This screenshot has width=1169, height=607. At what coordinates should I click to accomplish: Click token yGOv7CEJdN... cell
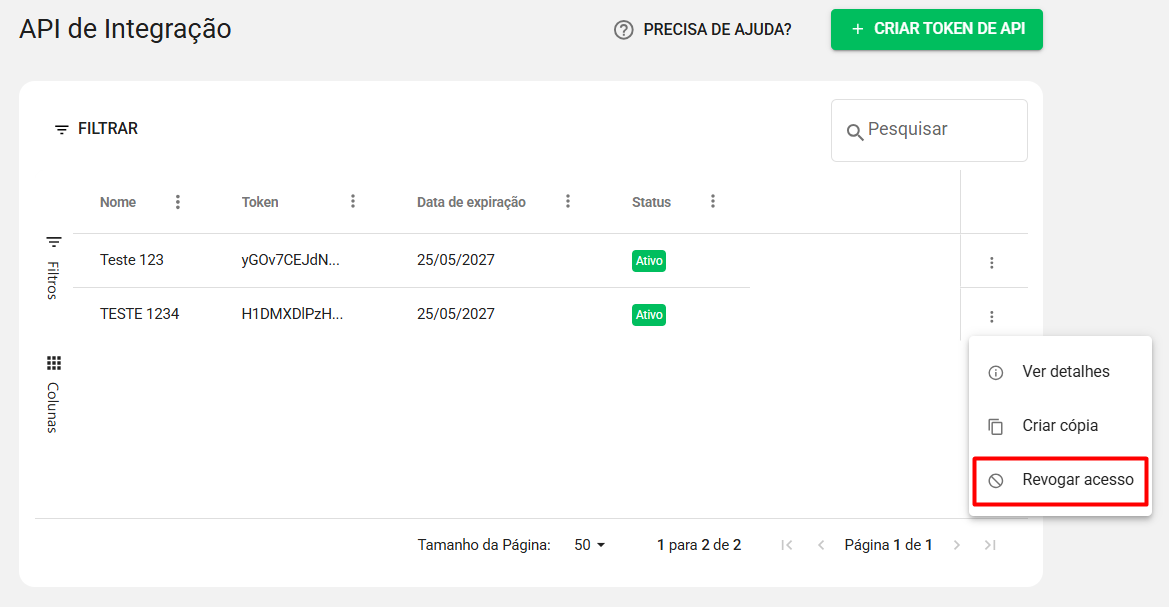click(291, 260)
